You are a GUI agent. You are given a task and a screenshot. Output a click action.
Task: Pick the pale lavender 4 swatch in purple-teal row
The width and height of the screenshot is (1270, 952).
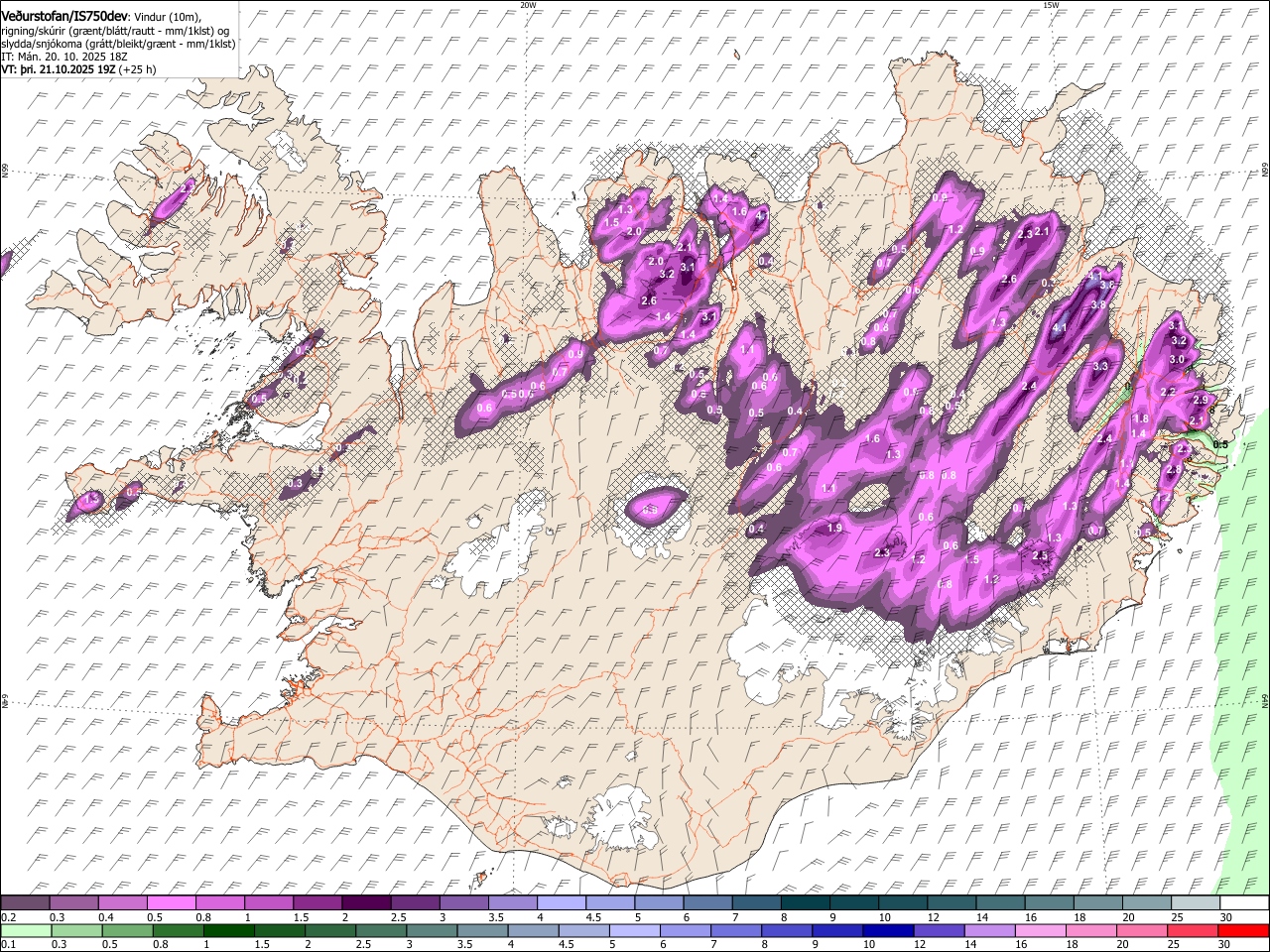(560, 902)
